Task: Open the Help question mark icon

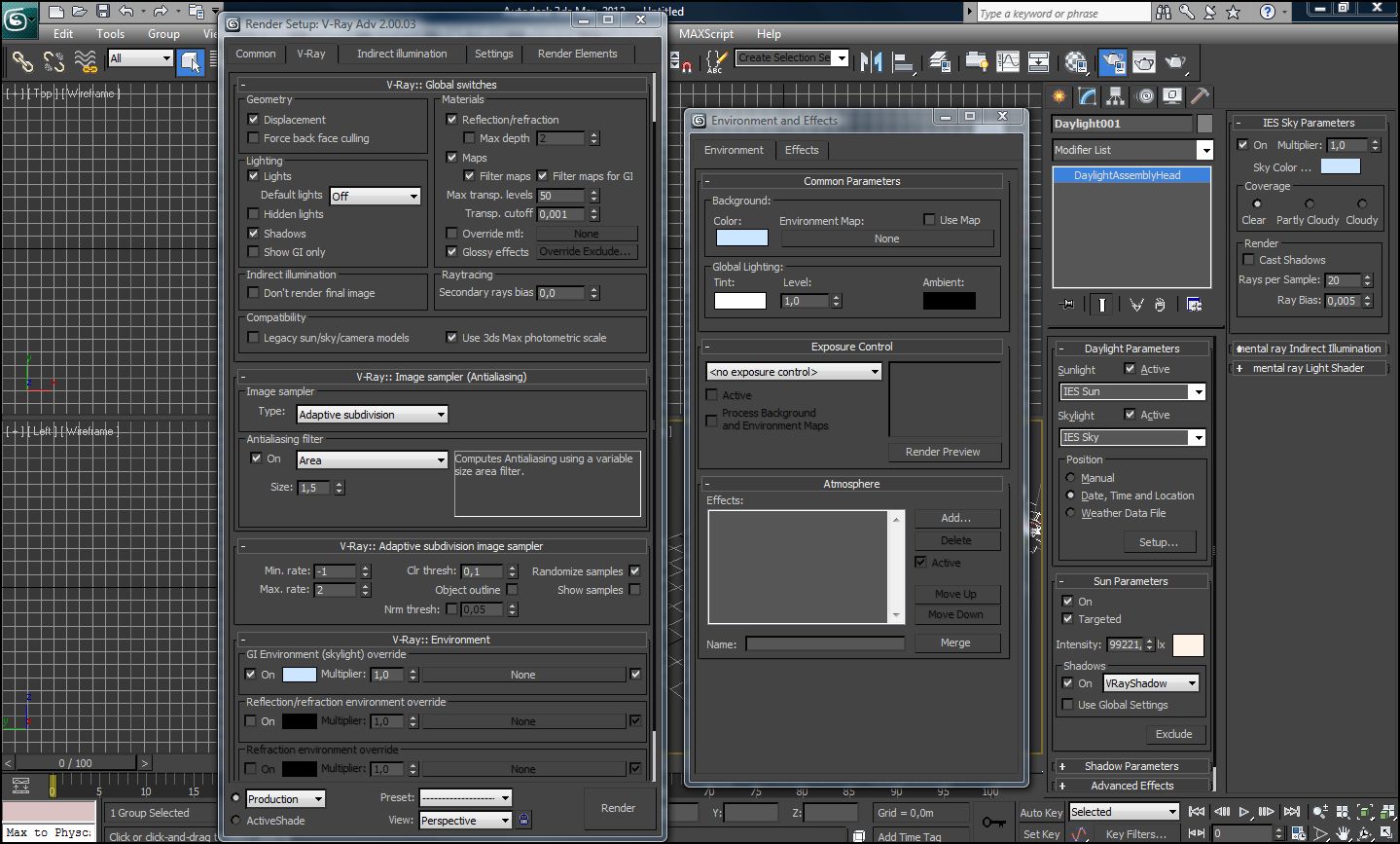Action: 1267,12
